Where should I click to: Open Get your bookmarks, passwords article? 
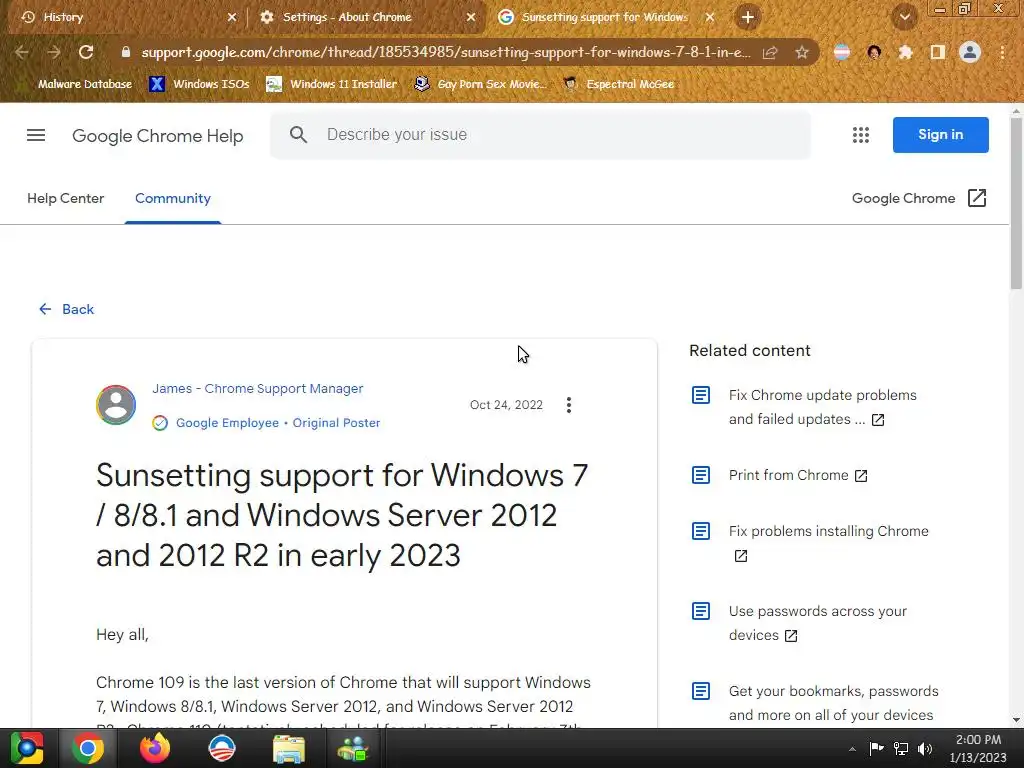[833, 703]
